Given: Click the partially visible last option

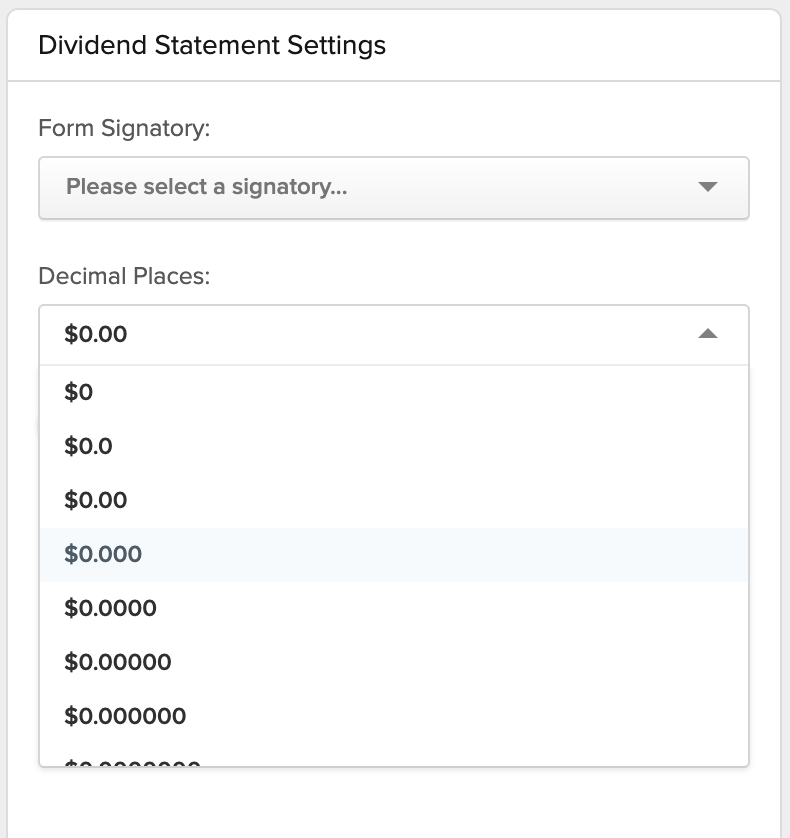Looking at the screenshot, I should point(394,756).
